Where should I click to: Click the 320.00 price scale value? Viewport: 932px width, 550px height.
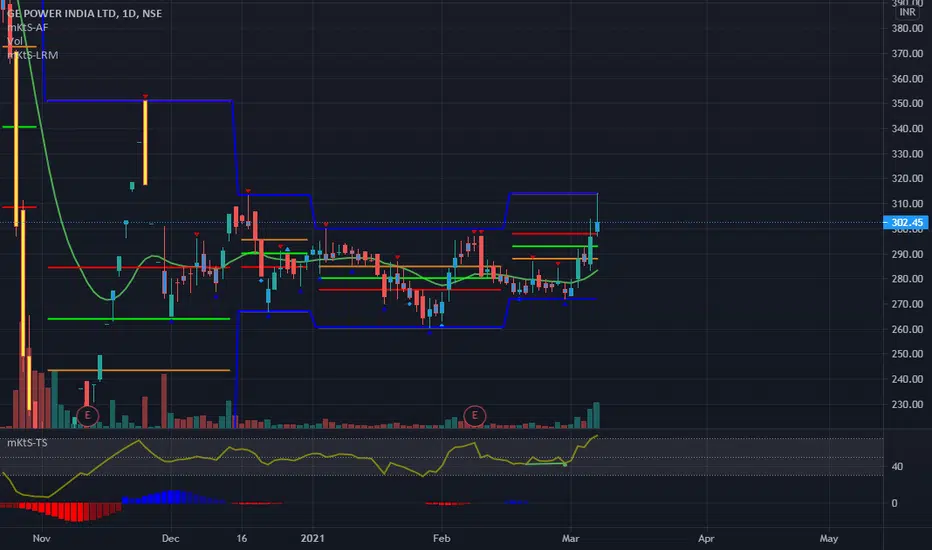pos(907,178)
